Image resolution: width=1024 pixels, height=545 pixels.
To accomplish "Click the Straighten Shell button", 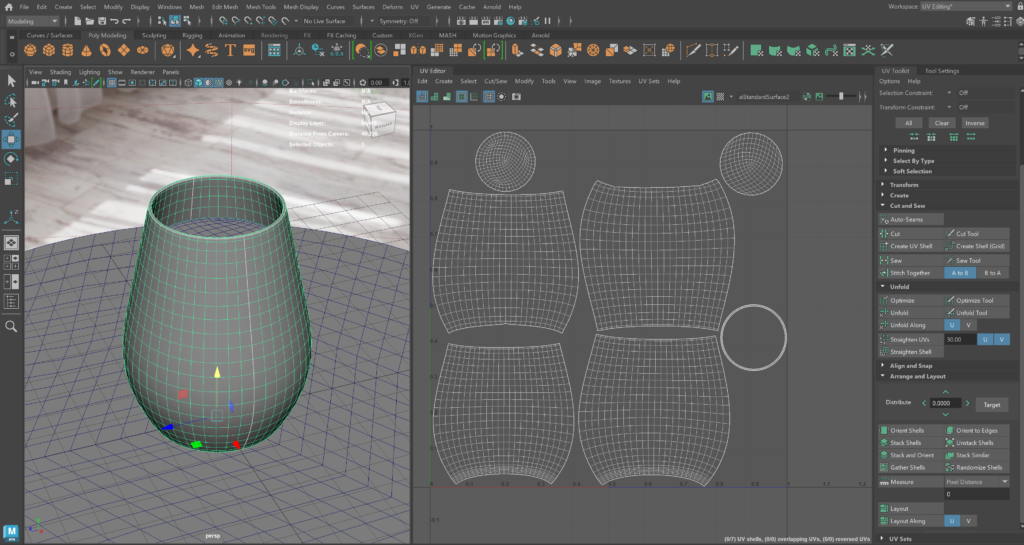I will (x=911, y=352).
